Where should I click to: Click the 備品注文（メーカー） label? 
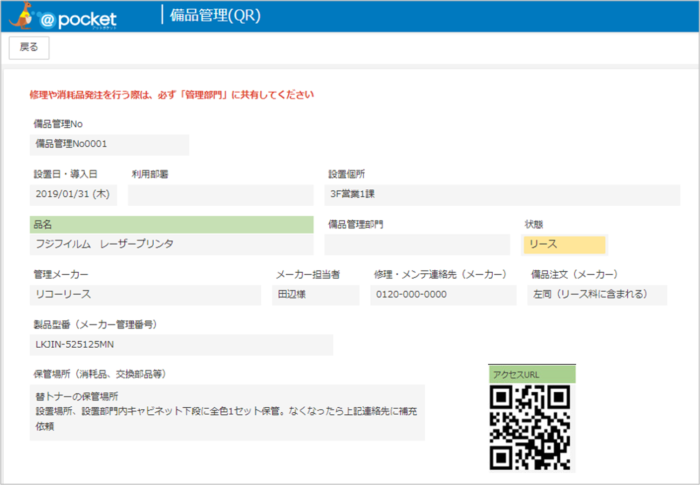[575, 275]
